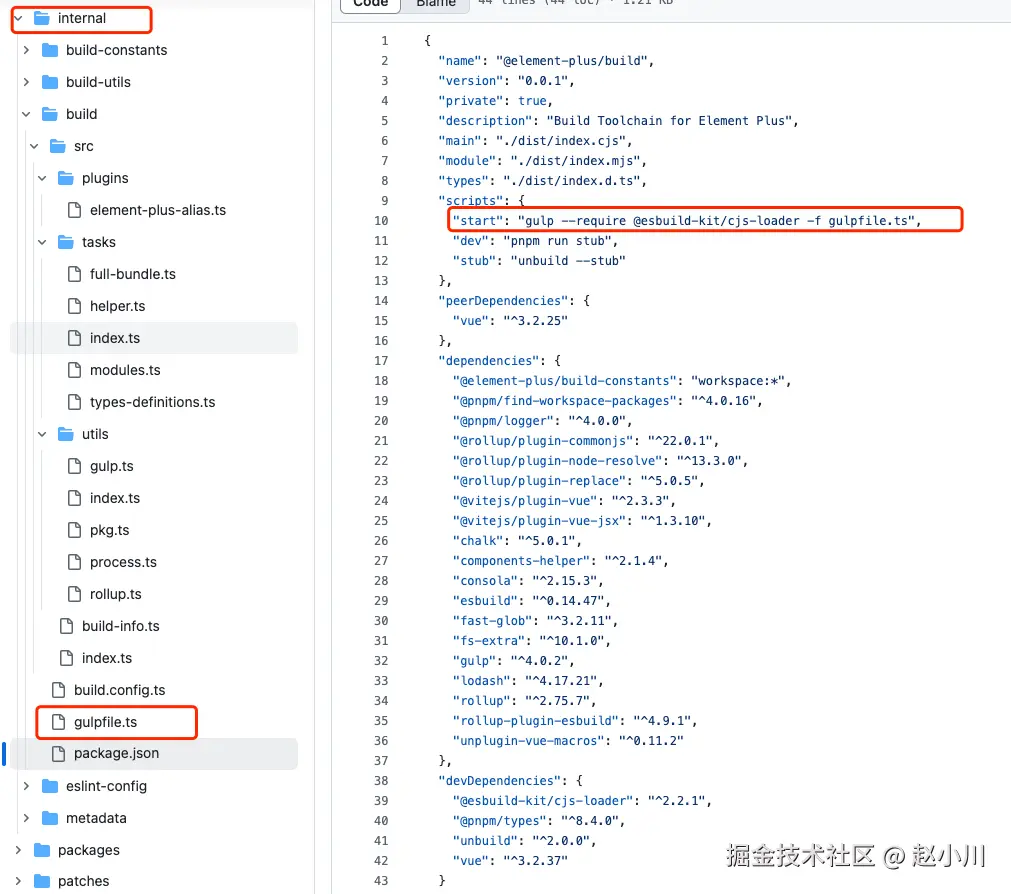
Task: Open element-plus-alias.ts in the tree
Action: coord(158,210)
